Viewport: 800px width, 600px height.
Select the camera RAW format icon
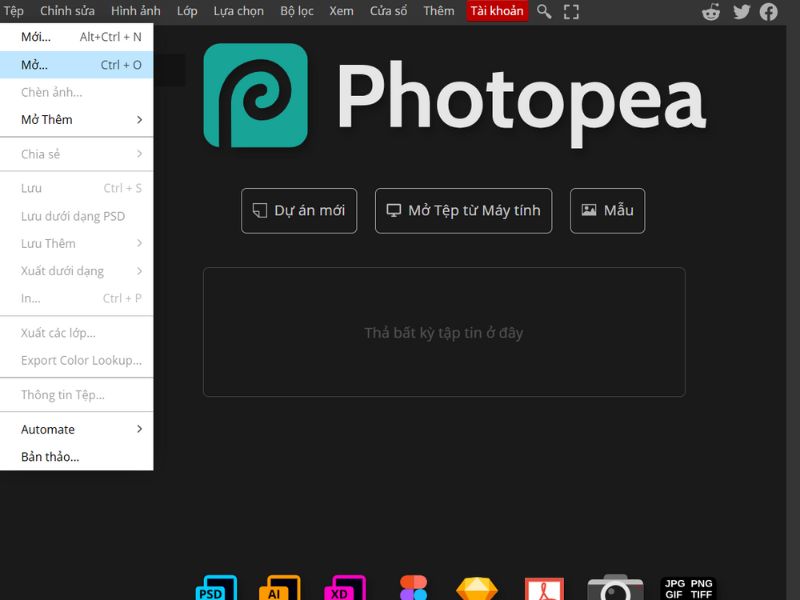[615, 587]
